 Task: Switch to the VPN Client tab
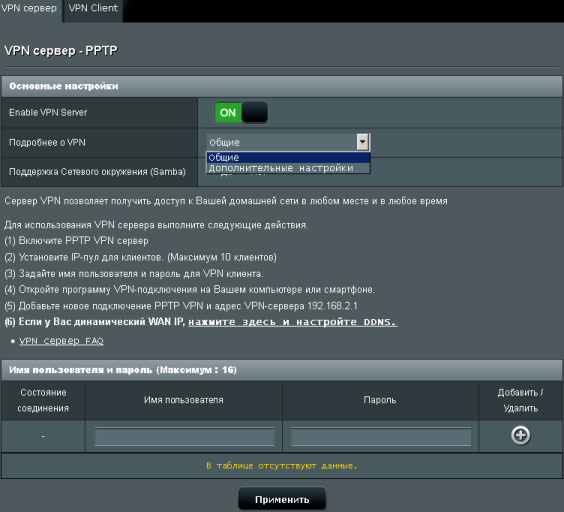(x=93, y=9)
